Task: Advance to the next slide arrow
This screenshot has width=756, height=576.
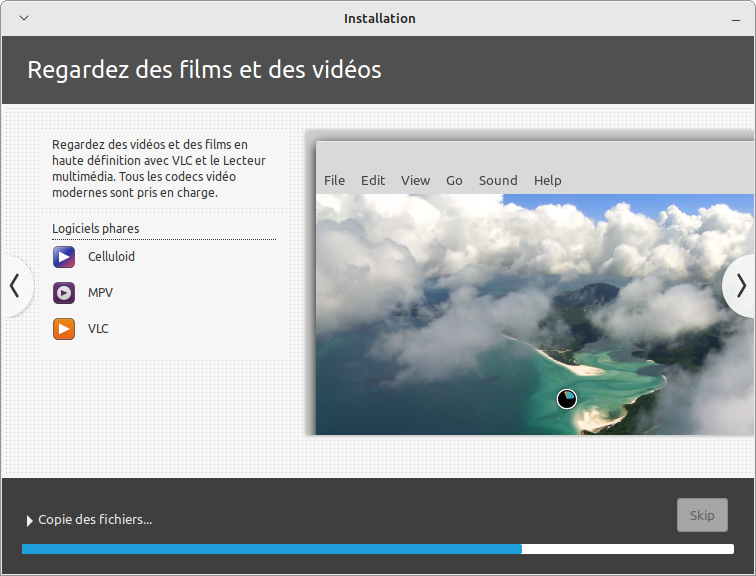Action: point(740,286)
